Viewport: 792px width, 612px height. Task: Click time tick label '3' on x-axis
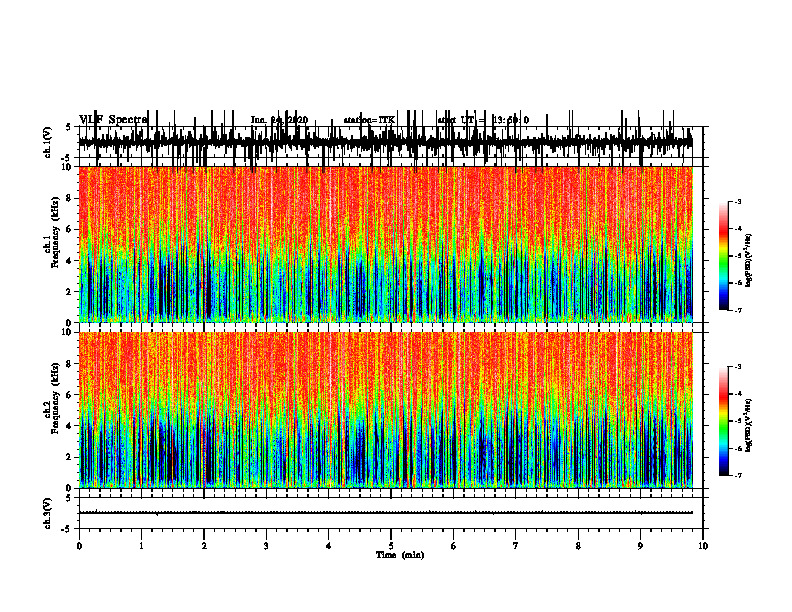pyautogui.click(x=266, y=546)
